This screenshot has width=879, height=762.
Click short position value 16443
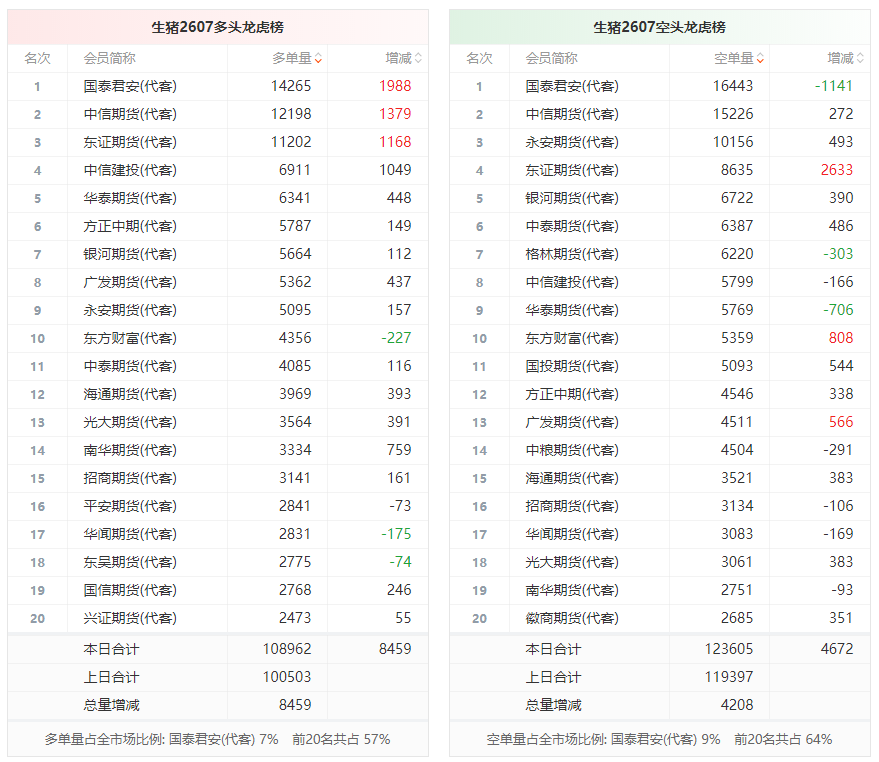733,86
